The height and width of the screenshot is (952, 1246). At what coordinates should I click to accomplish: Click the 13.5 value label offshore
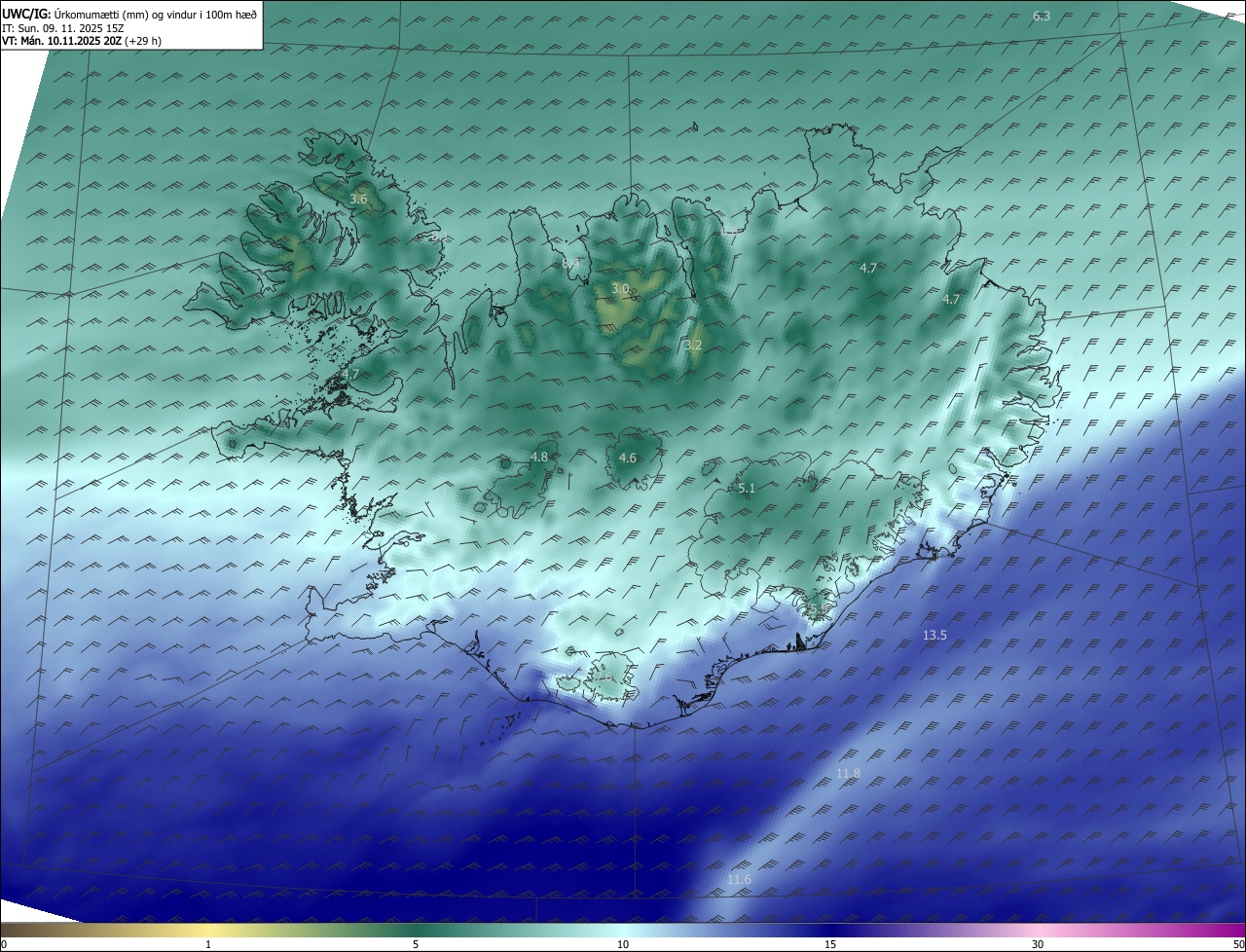[934, 635]
